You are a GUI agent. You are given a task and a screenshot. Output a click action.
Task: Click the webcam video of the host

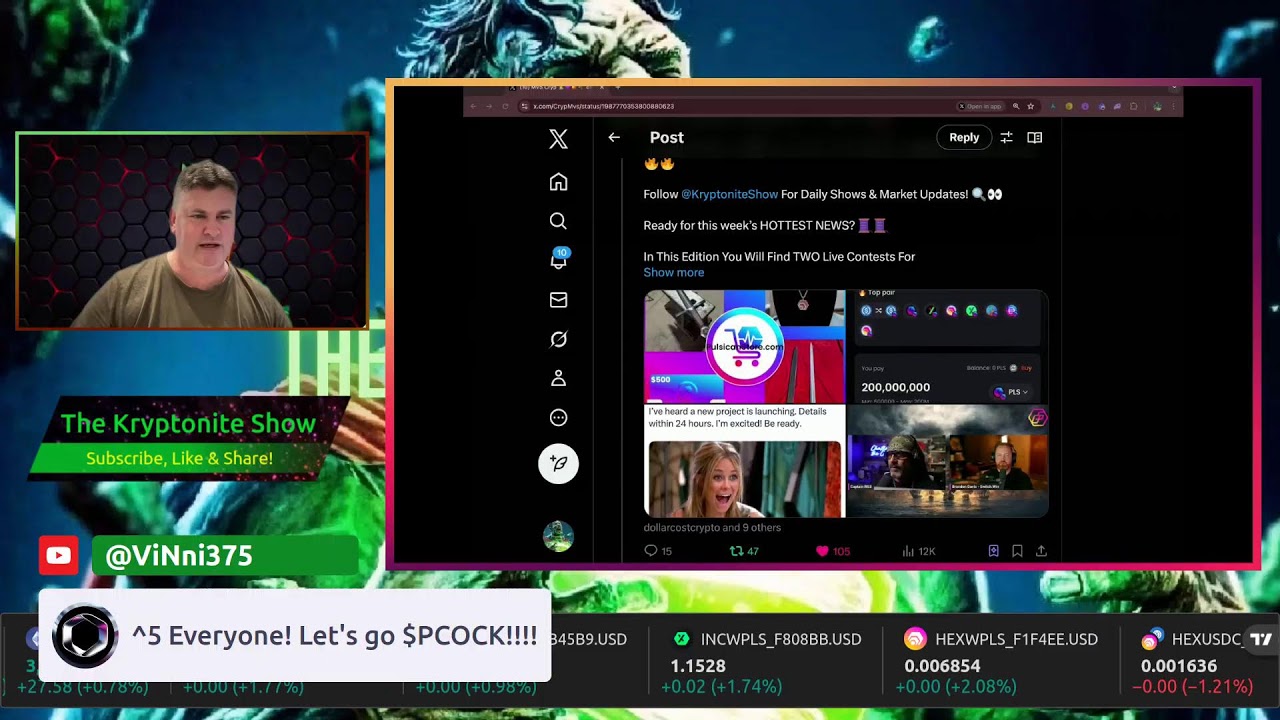(192, 231)
